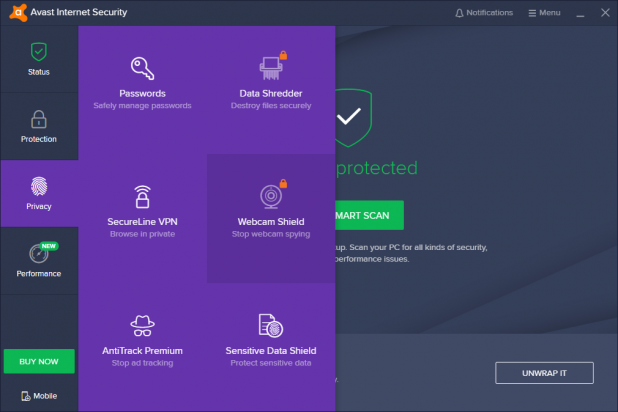
Task: Launch SecureLine VPN icon
Action: 142,196
